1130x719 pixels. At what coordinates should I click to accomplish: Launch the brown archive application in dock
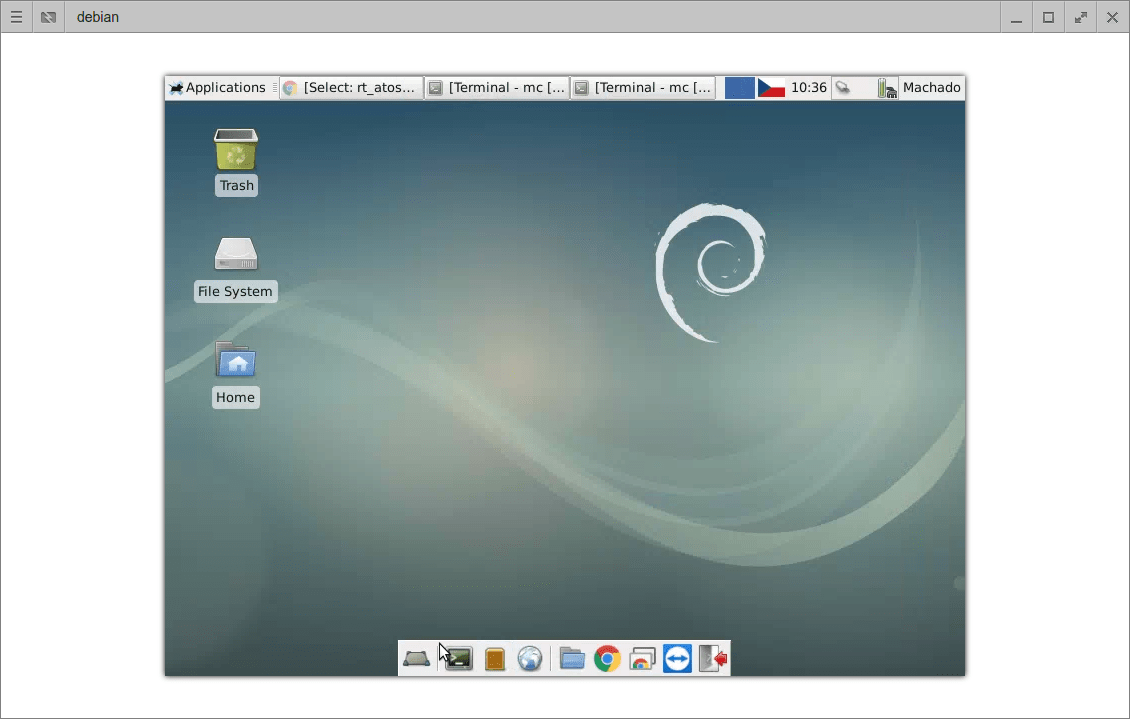pos(494,658)
